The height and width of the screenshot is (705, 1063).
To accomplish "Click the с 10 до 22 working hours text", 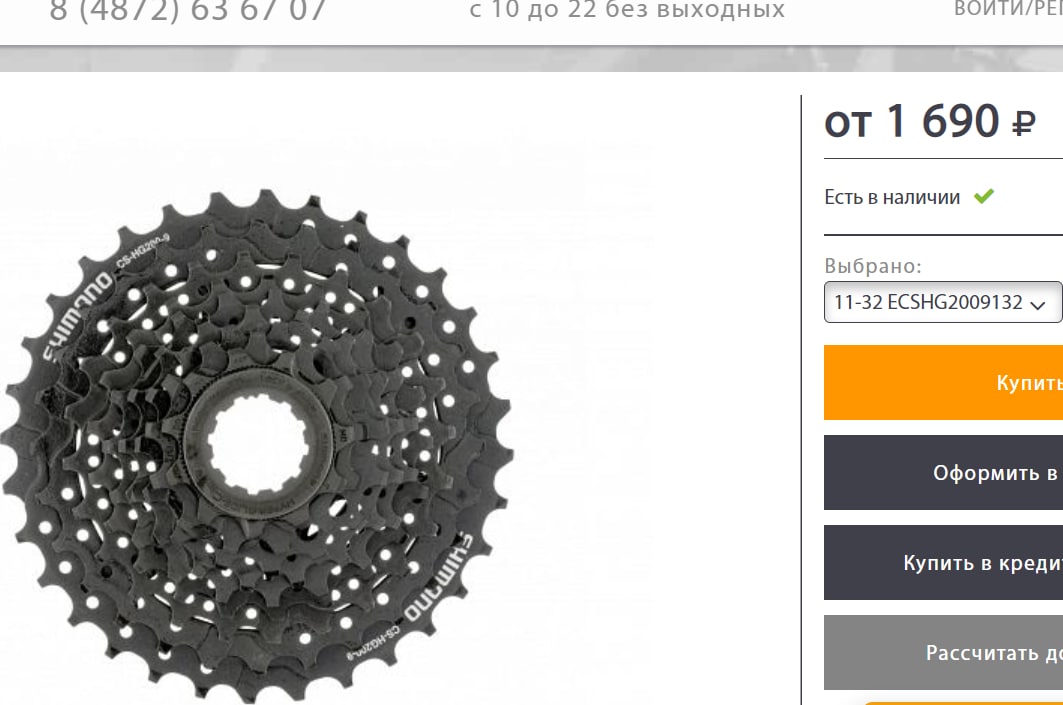I will (627, 9).
